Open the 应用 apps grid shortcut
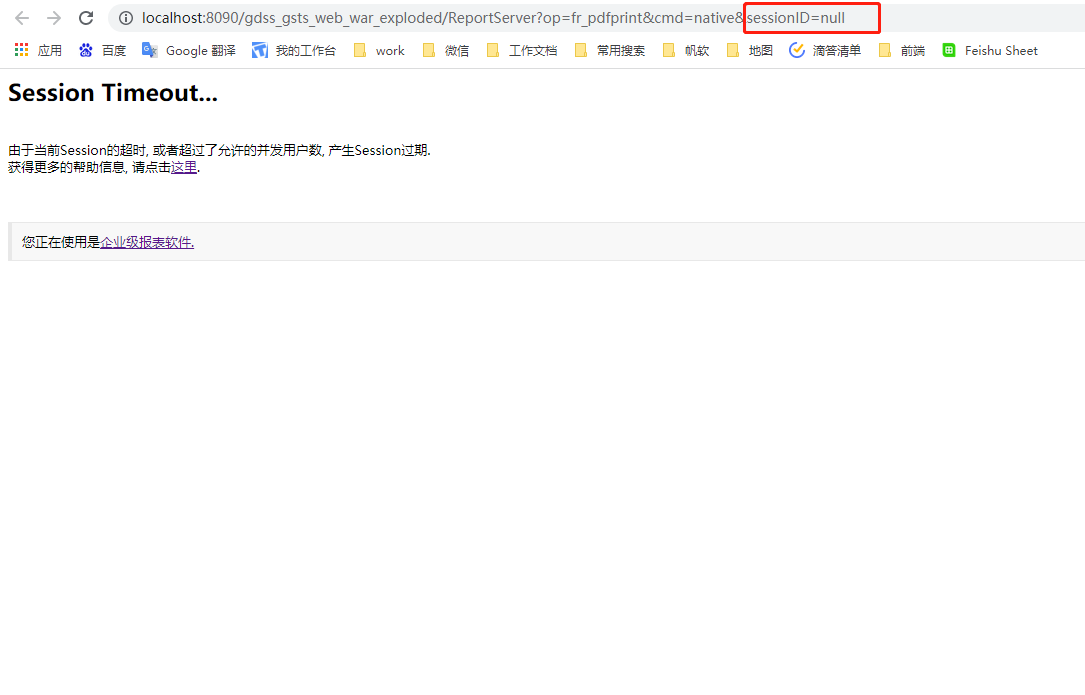 pos(38,51)
